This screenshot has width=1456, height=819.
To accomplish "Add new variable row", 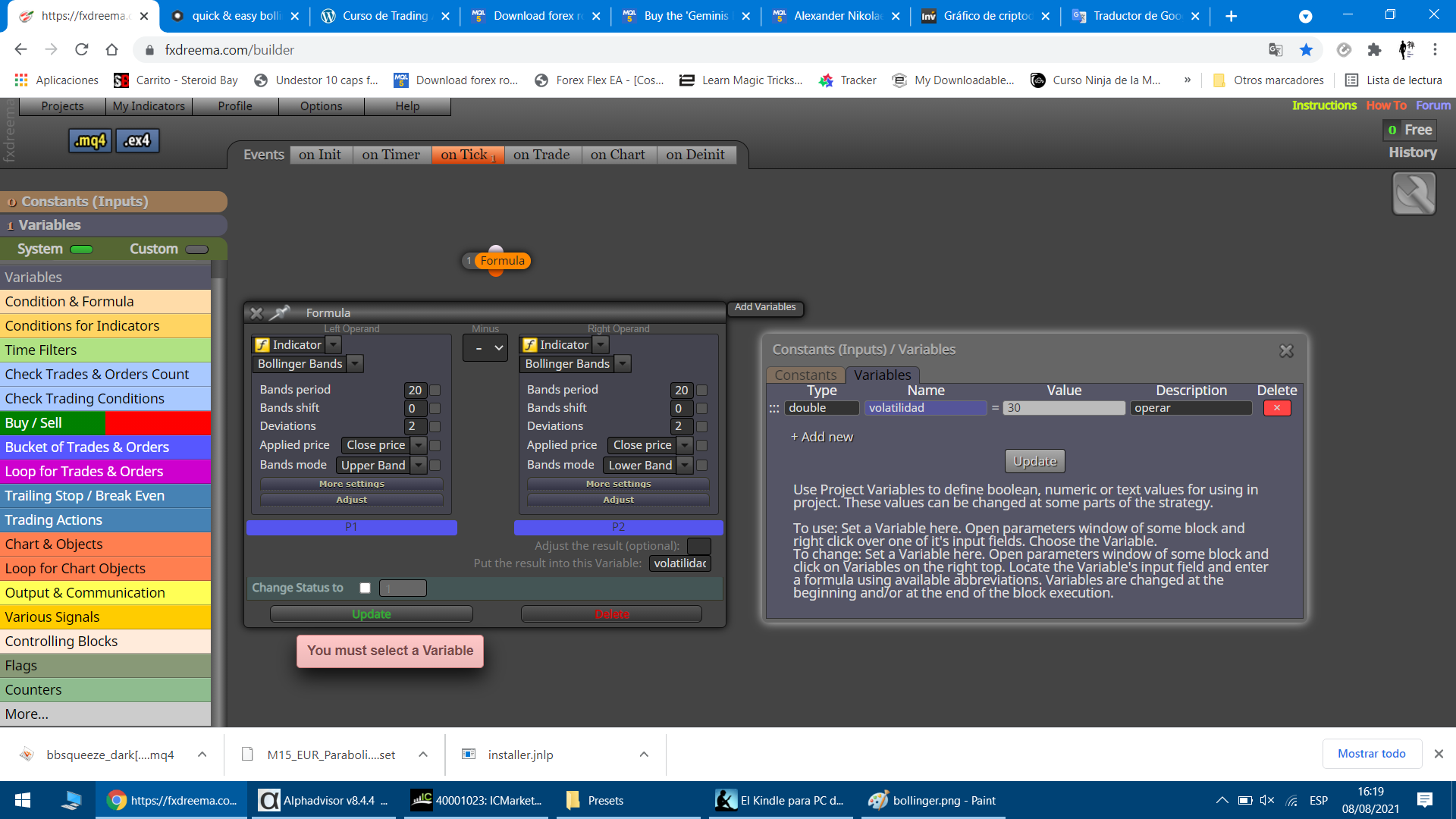I will click(x=822, y=437).
